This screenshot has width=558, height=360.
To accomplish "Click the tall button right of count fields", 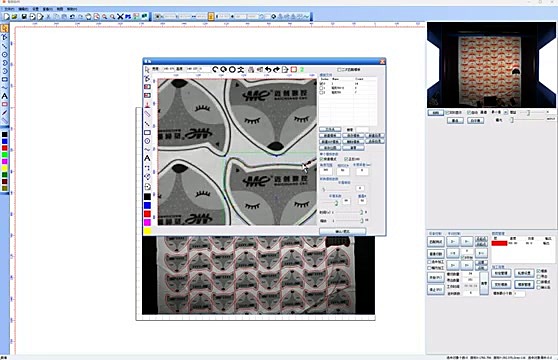I will point(484,283).
